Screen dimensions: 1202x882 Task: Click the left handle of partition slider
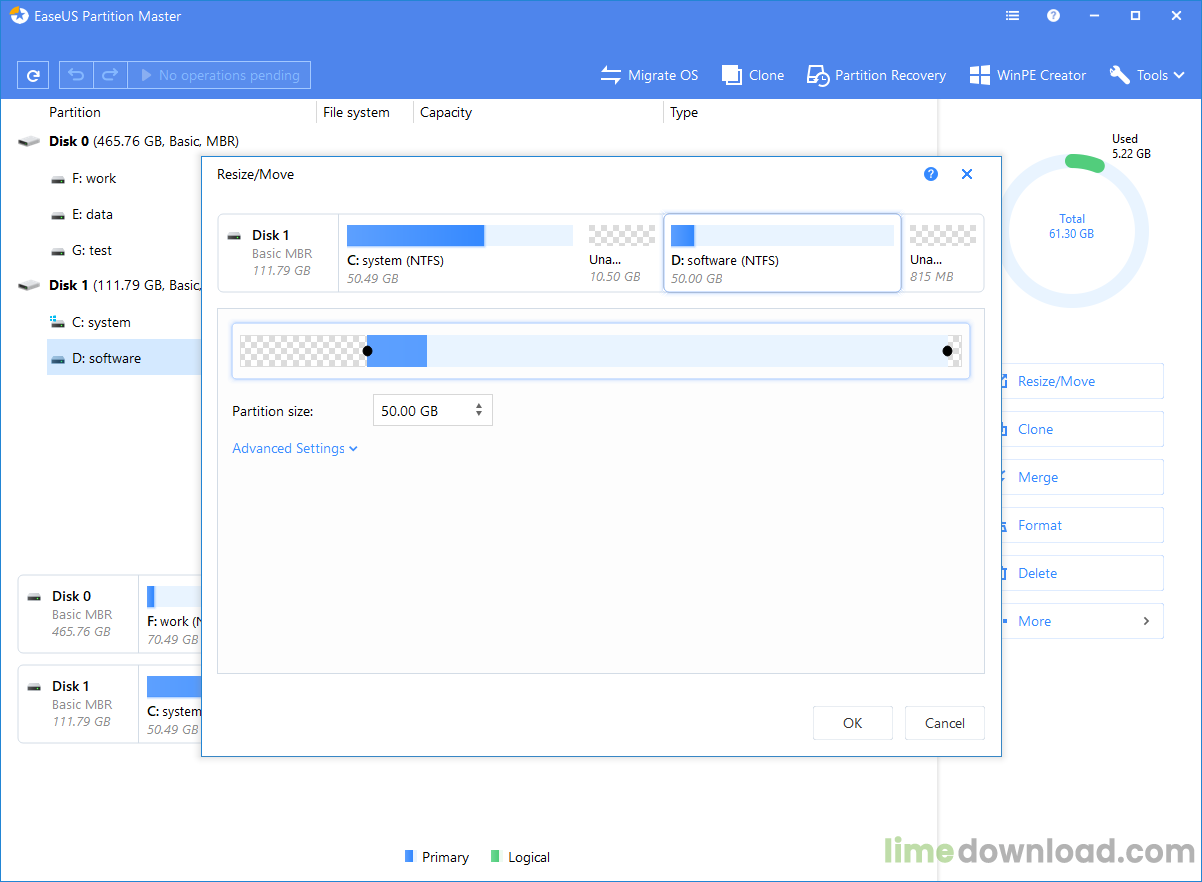367,351
